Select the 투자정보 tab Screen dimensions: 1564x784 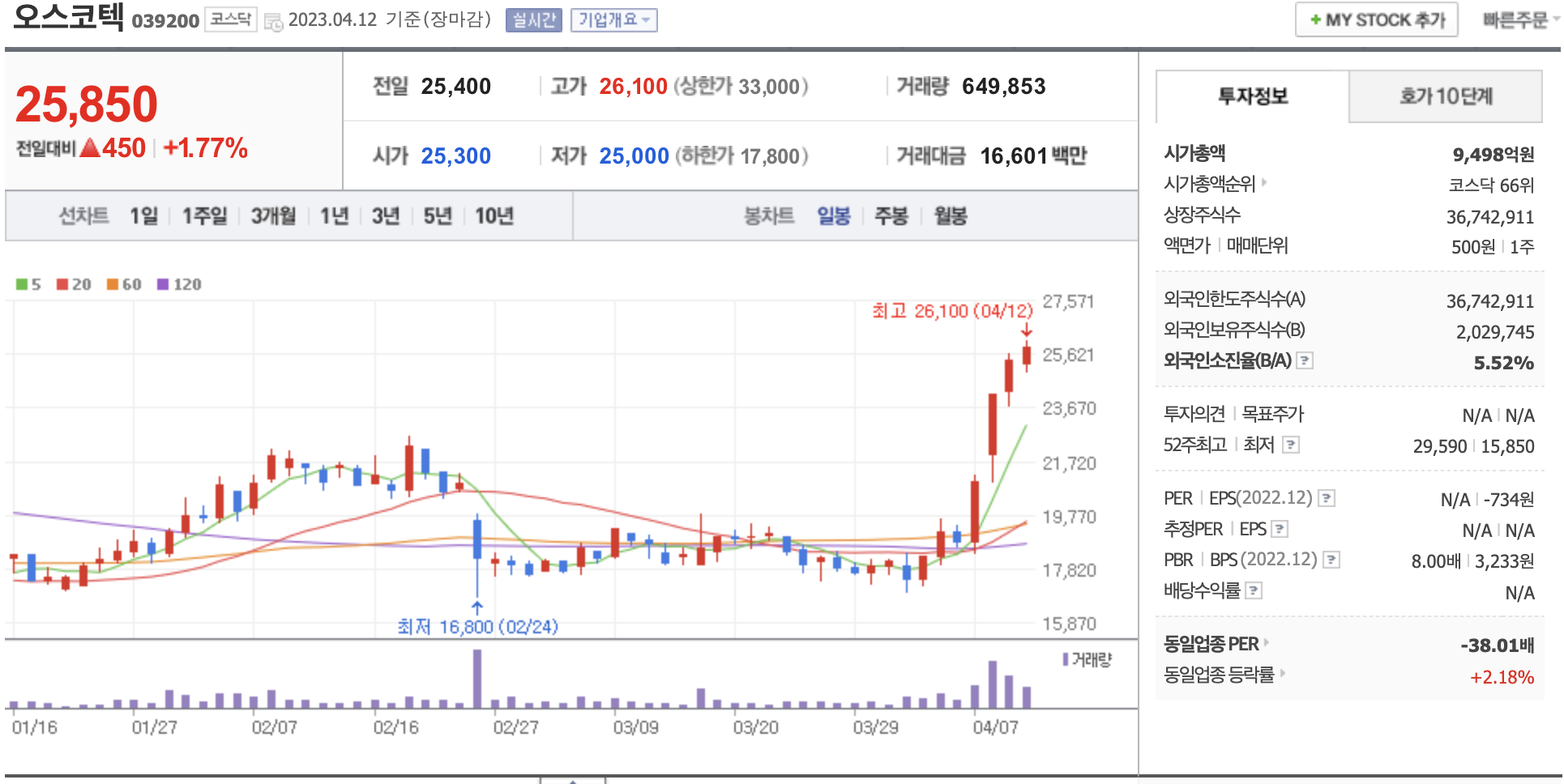[x=1253, y=96]
